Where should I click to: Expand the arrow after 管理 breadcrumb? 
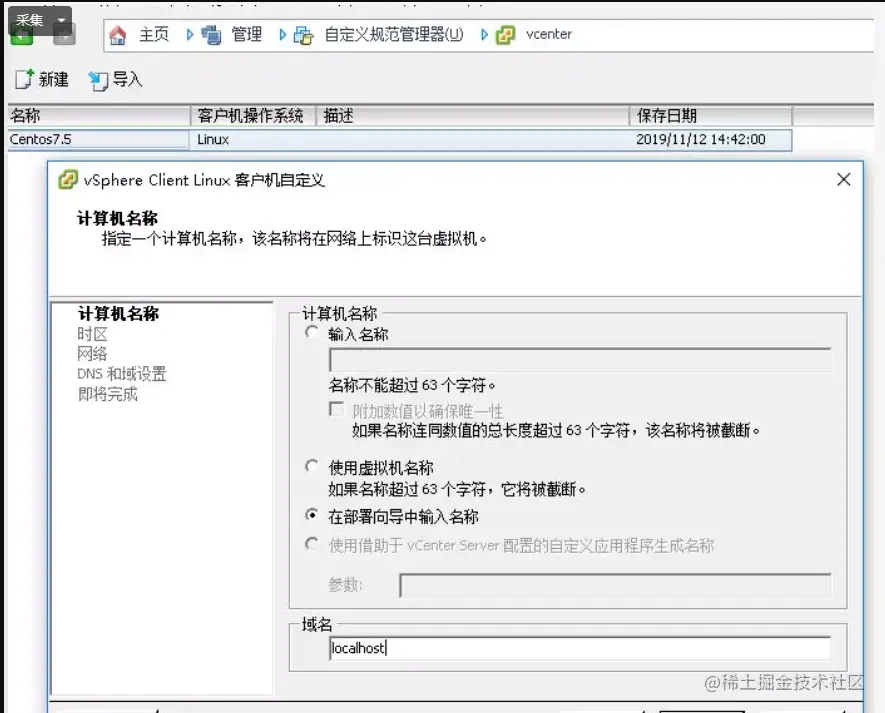(x=282, y=35)
